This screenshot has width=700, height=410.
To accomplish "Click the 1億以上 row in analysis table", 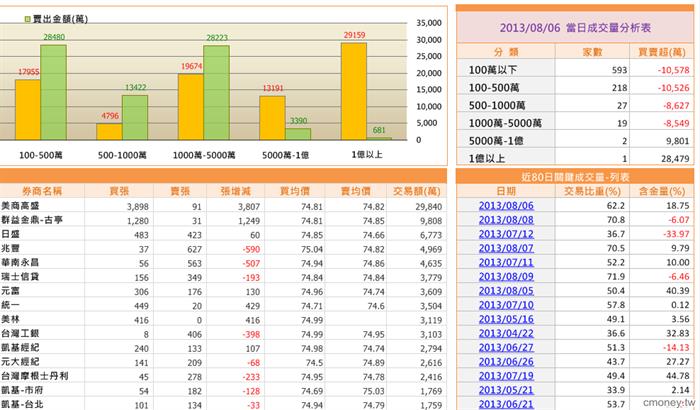I will [575, 158].
